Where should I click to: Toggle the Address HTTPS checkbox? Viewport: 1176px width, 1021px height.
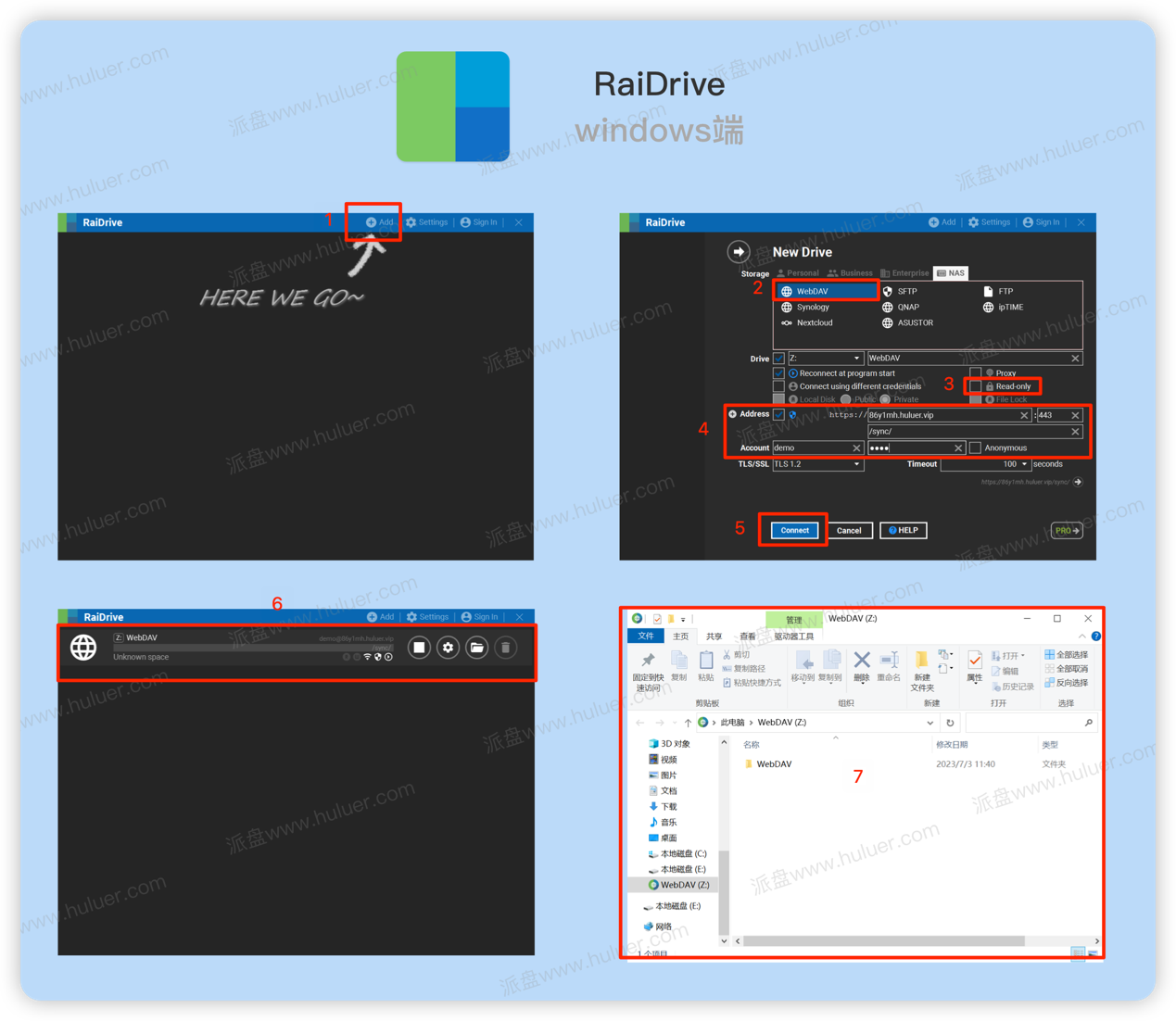[x=778, y=414]
